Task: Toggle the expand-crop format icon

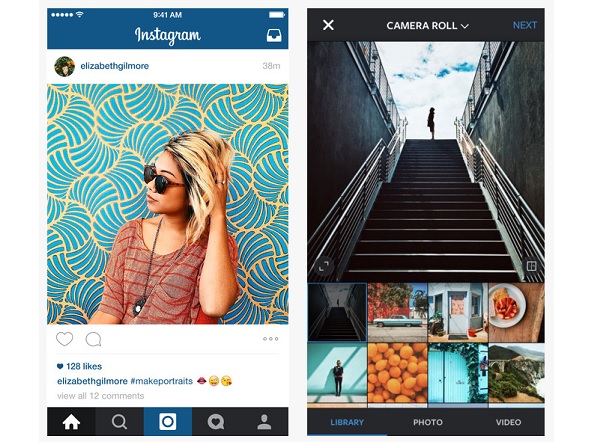Action: [324, 266]
